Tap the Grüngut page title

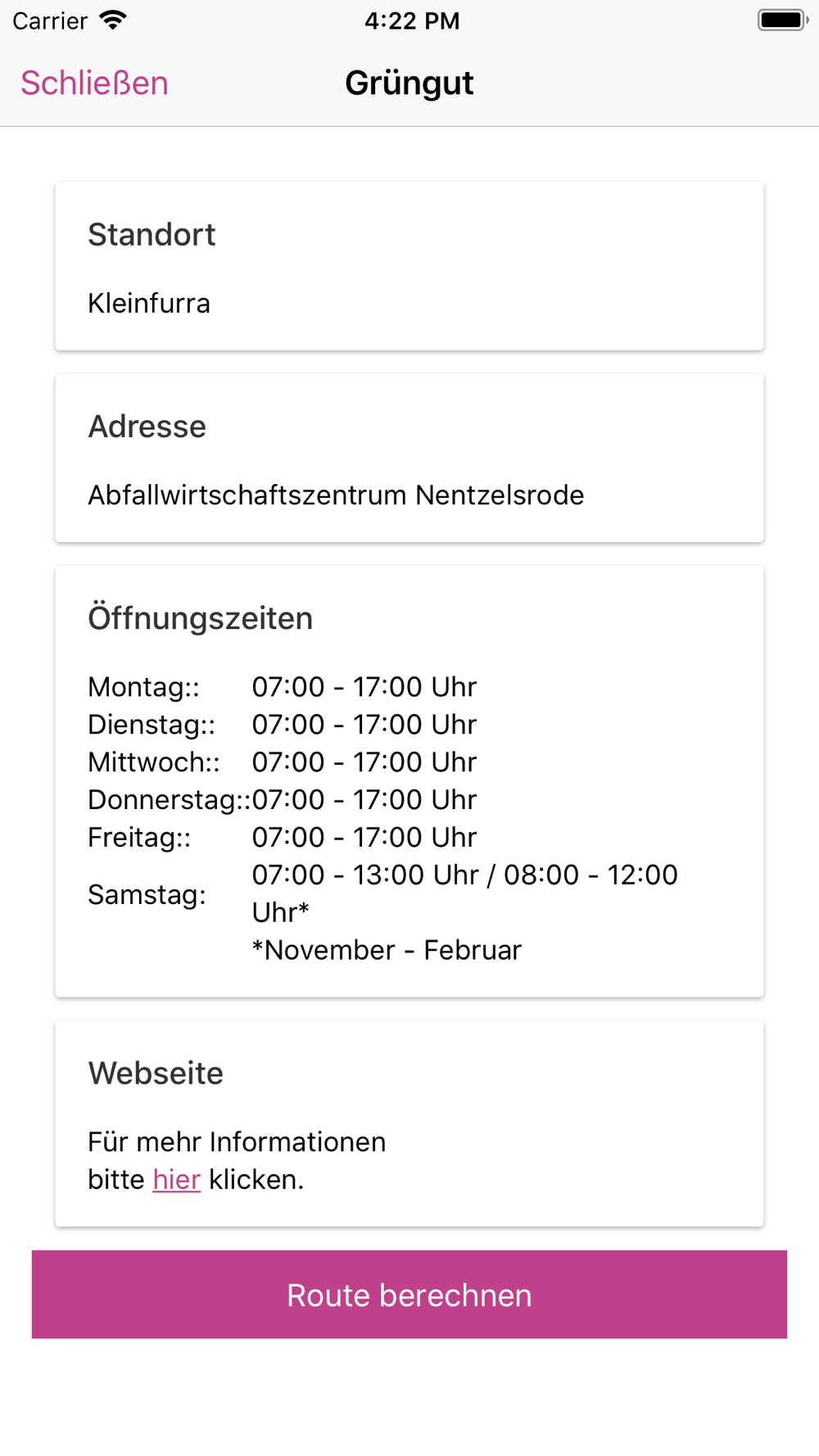point(409,84)
